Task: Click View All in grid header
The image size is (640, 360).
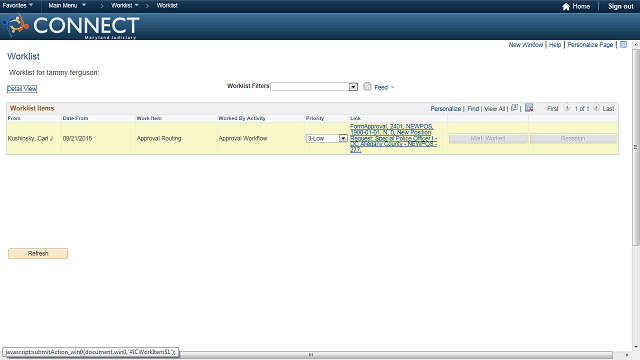Action: coord(494,109)
